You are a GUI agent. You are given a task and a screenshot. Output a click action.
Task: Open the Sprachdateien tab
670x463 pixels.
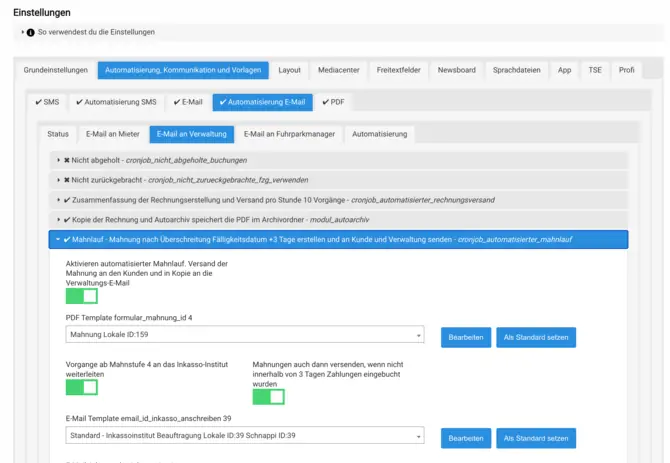click(x=517, y=70)
